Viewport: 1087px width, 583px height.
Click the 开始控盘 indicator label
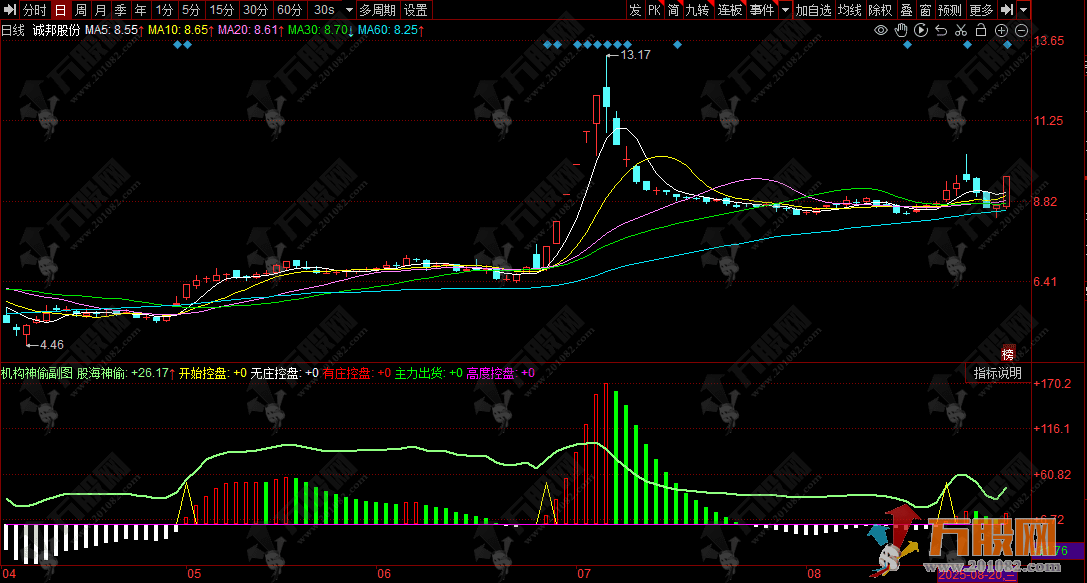(x=203, y=373)
